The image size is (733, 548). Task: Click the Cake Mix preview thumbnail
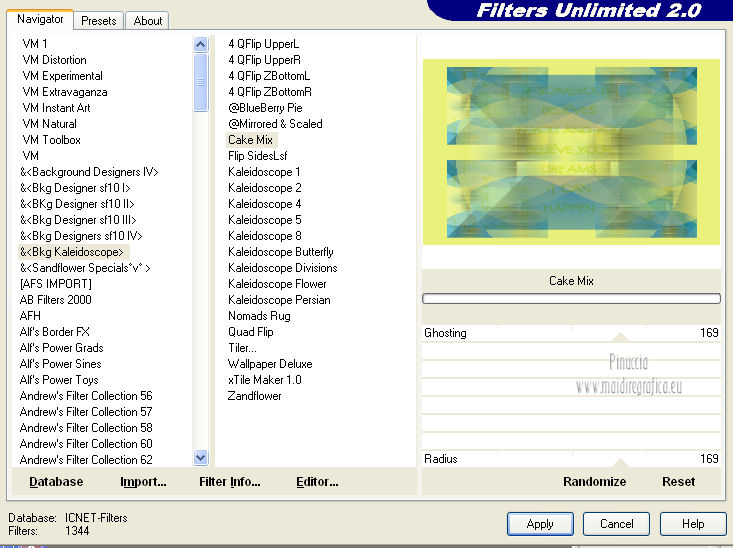[571, 152]
